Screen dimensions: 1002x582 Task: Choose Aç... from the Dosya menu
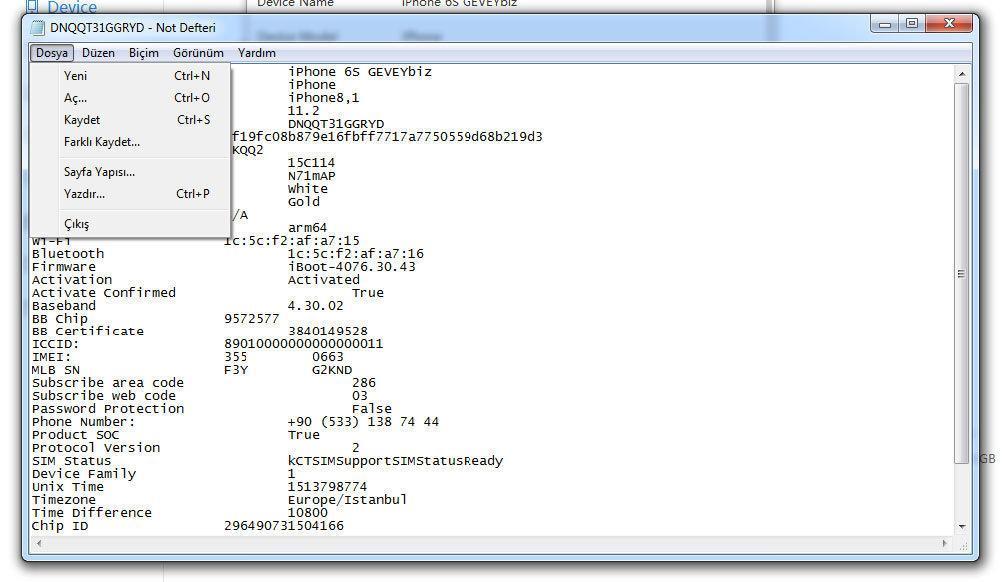(130, 98)
